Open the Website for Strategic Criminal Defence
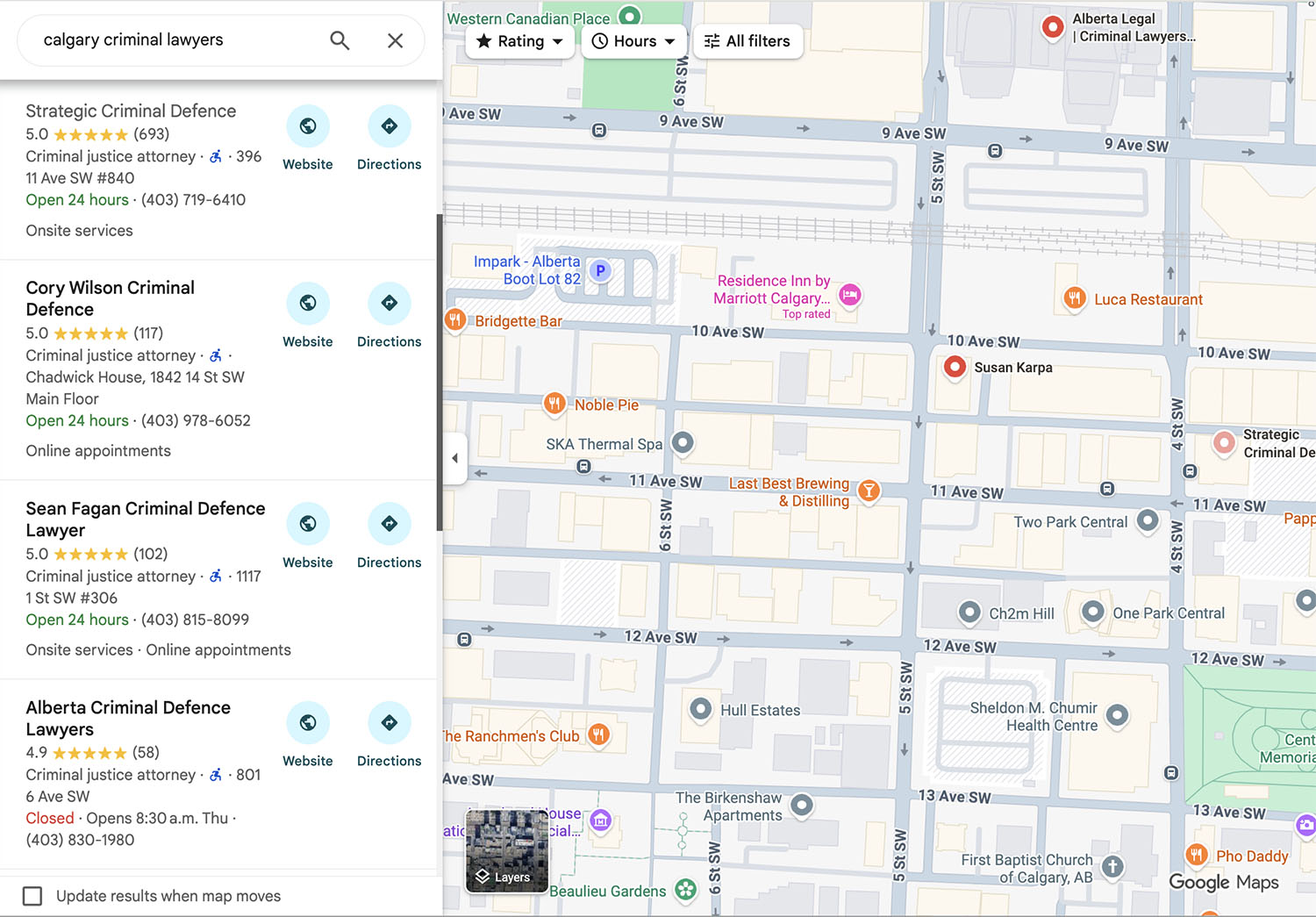 click(x=307, y=125)
